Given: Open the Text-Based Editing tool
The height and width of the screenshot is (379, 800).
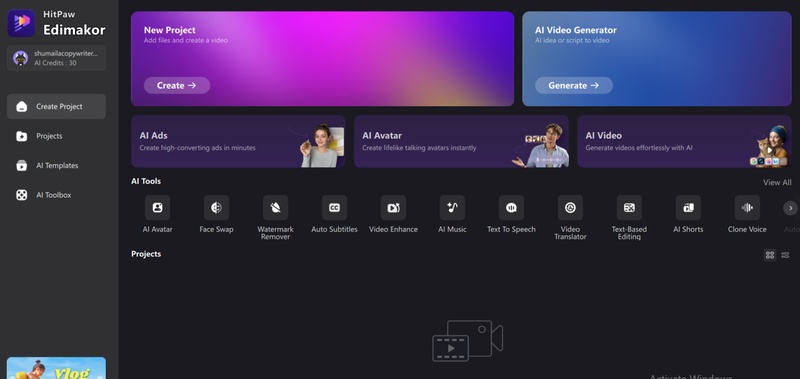Looking at the screenshot, I should click(x=629, y=208).
